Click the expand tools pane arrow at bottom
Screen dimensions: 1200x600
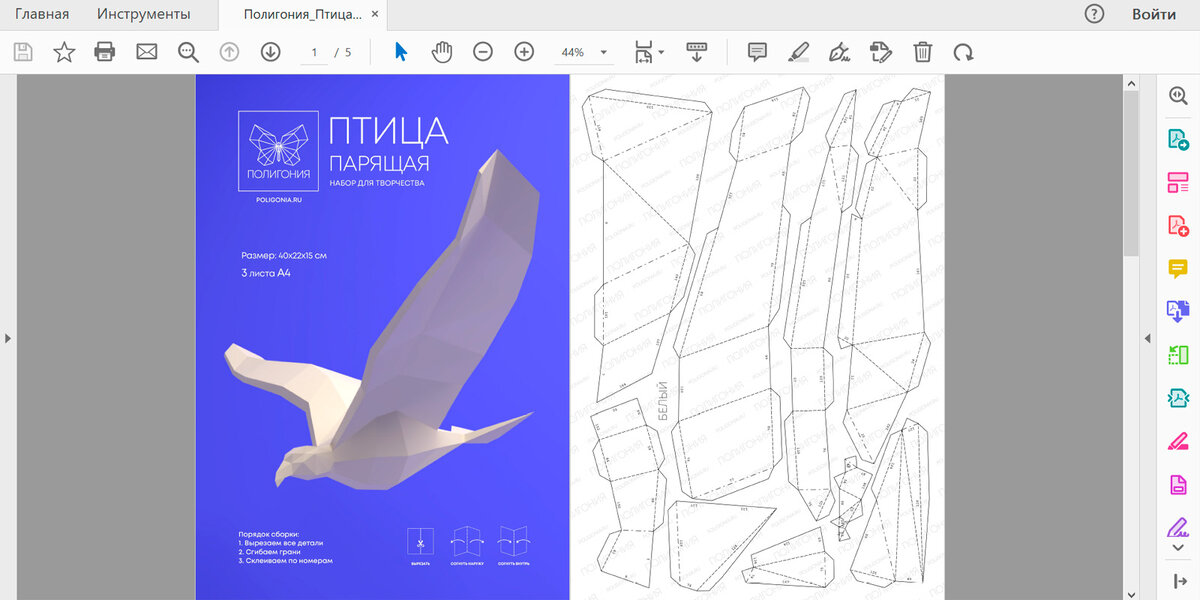[1178, 581]
